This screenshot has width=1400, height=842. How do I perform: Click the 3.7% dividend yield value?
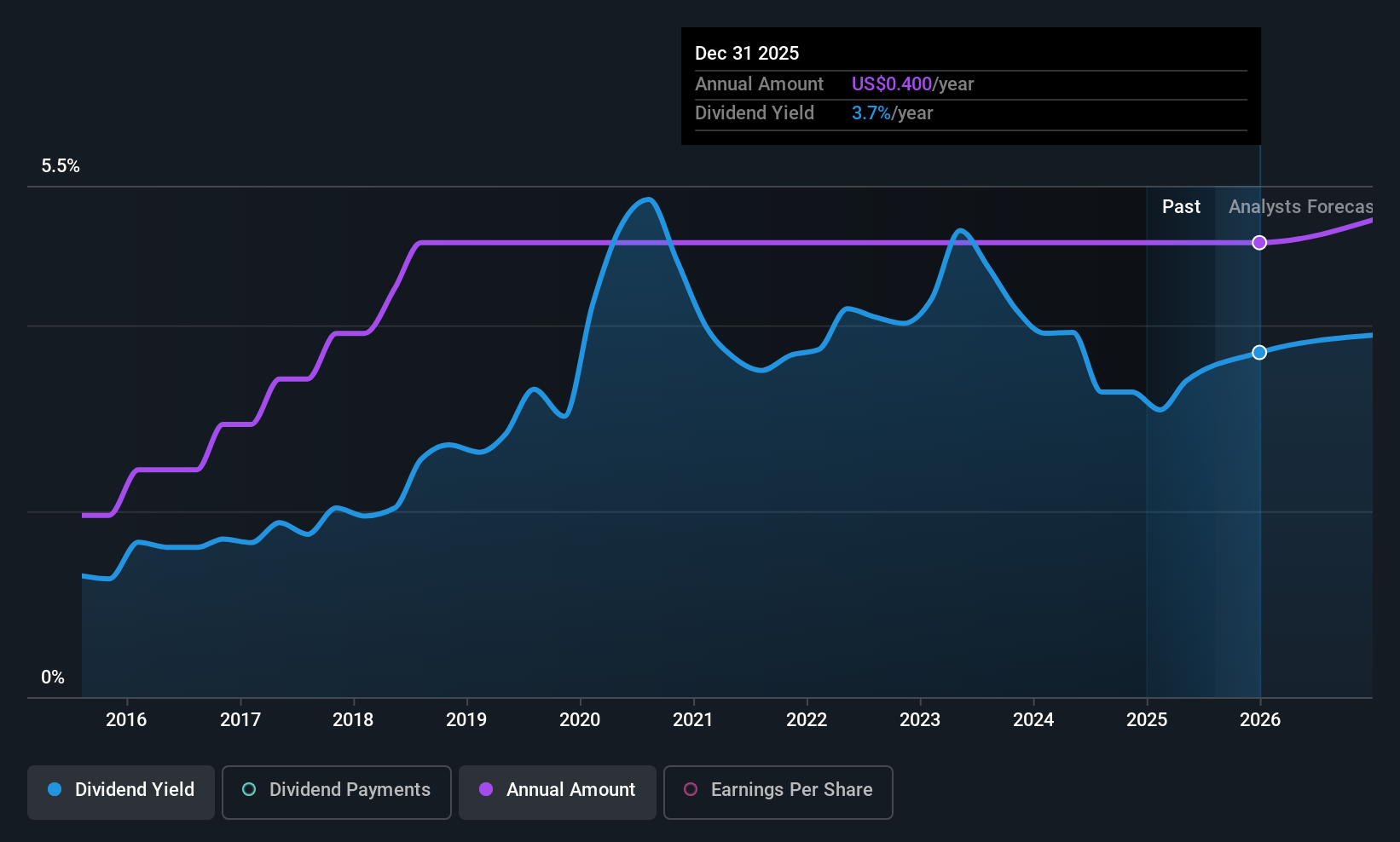tap(871, 113)
